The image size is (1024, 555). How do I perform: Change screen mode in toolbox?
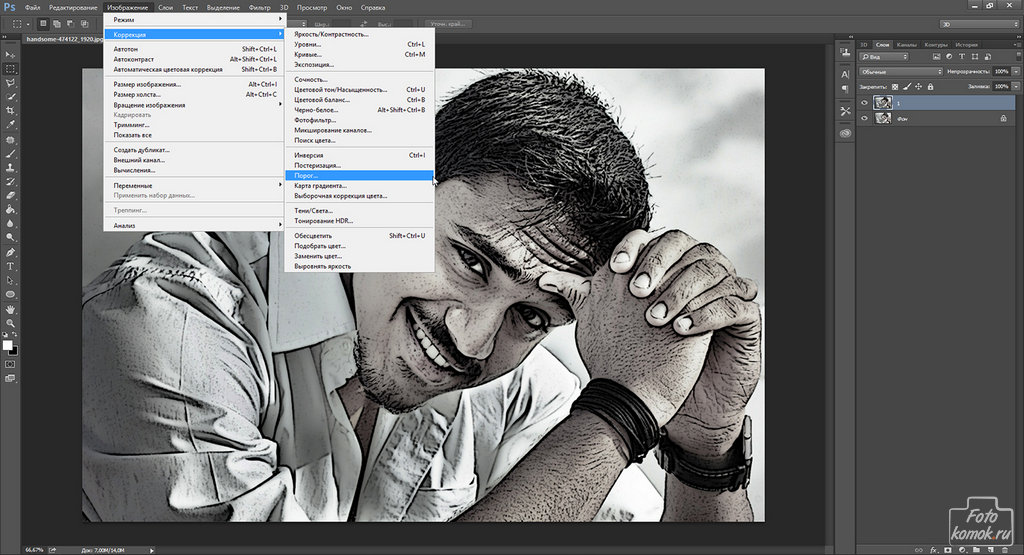click(10, 378)
